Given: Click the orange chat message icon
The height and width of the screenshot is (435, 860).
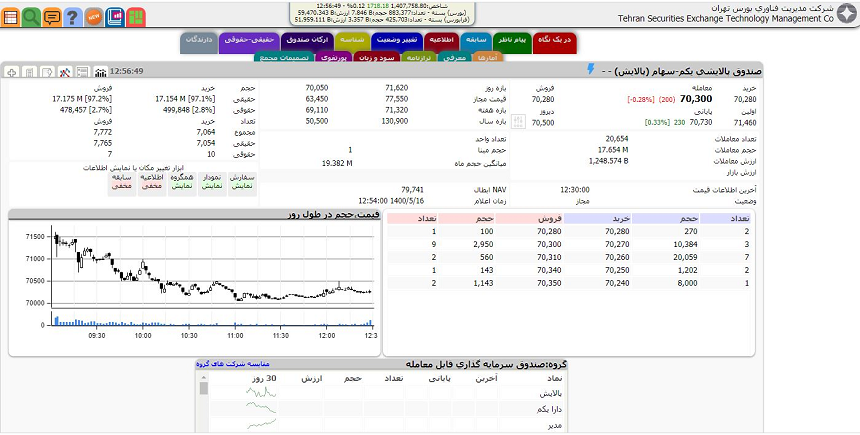Looking at the screenshot, I should coord(52,17).
